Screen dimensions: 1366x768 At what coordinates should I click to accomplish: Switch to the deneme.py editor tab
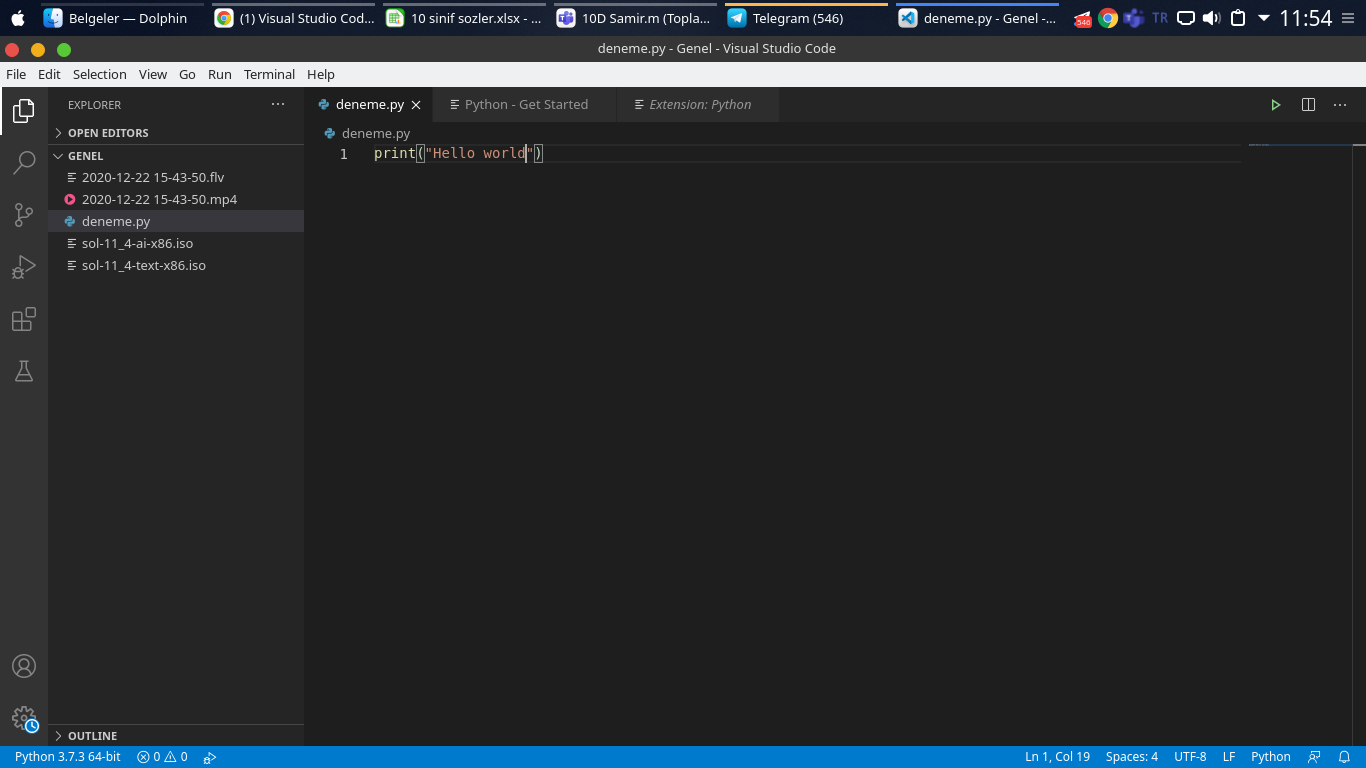click(369, 105)
